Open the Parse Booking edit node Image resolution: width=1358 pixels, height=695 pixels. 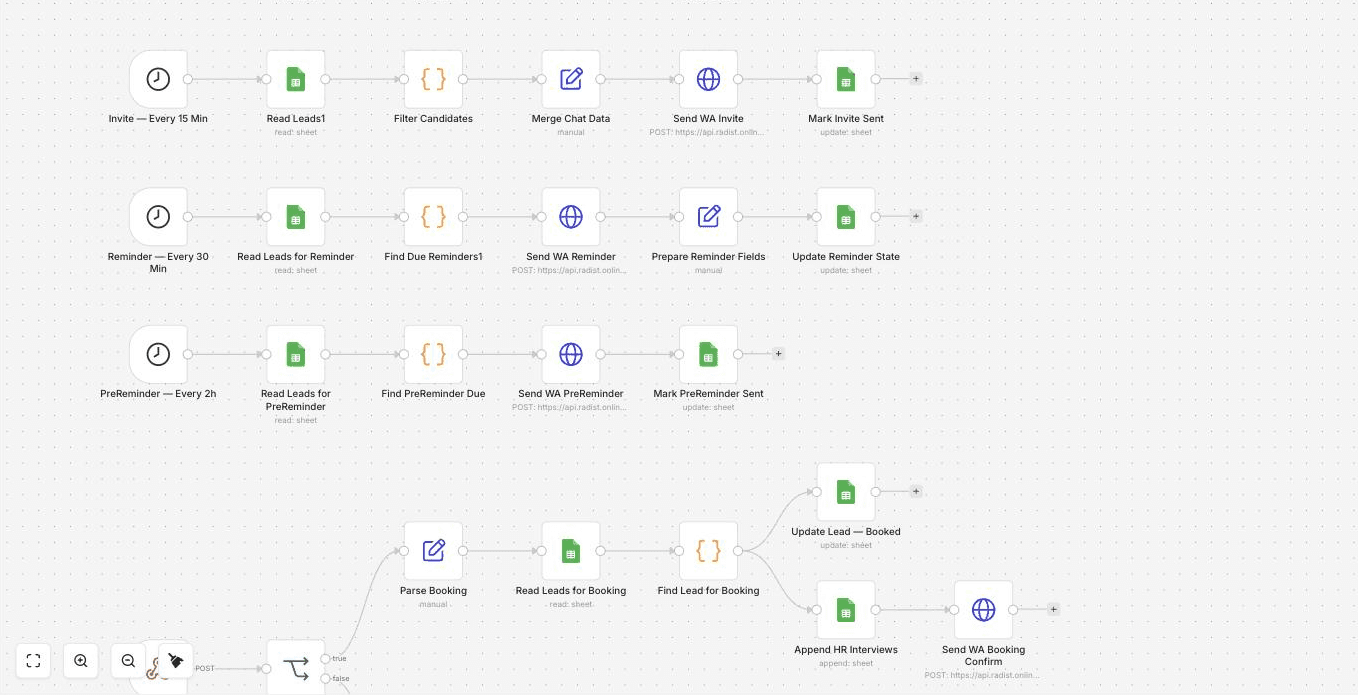click(433, 551)
